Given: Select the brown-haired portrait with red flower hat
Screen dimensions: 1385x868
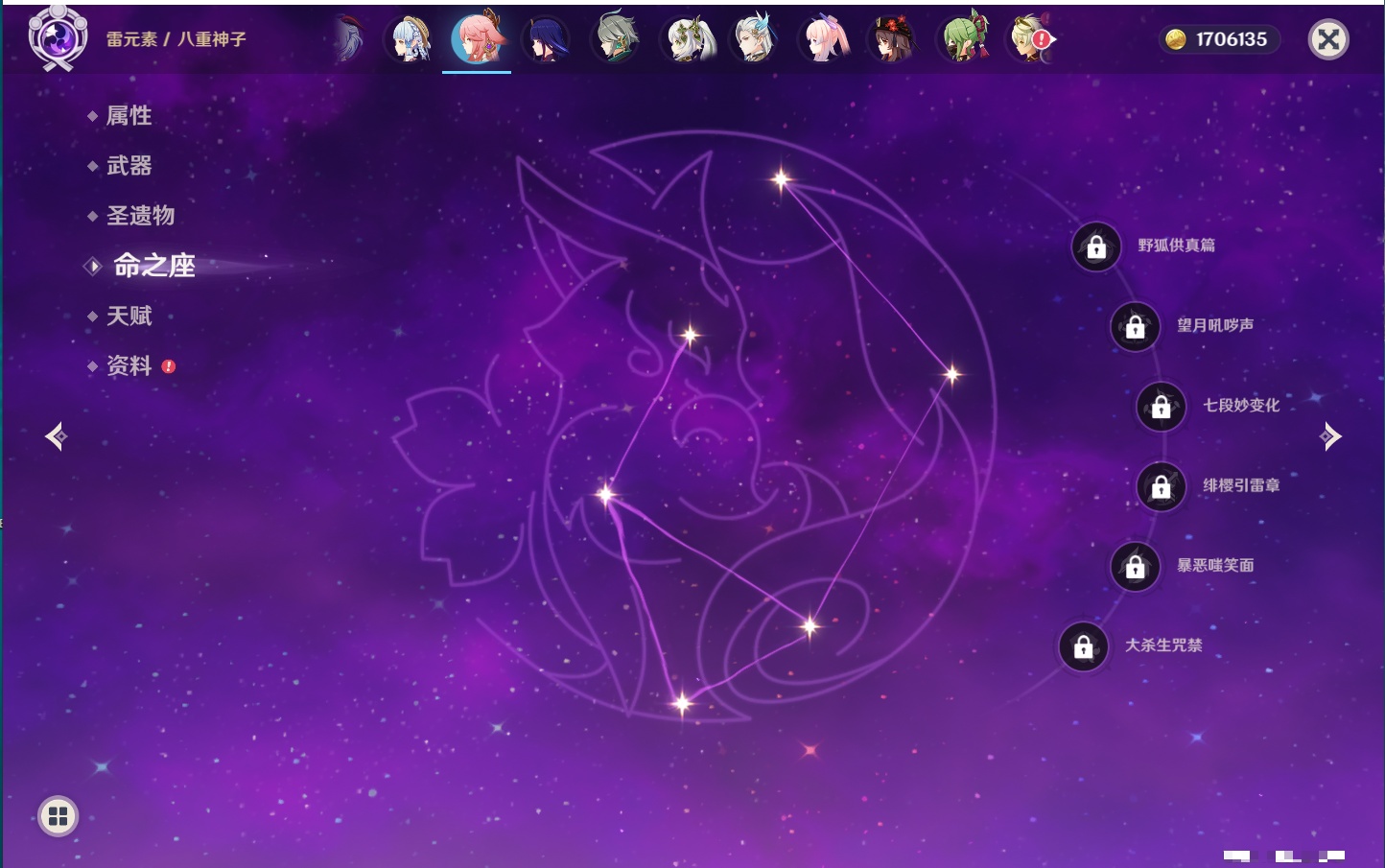Looking at the screenshot, I should [892, 39].
